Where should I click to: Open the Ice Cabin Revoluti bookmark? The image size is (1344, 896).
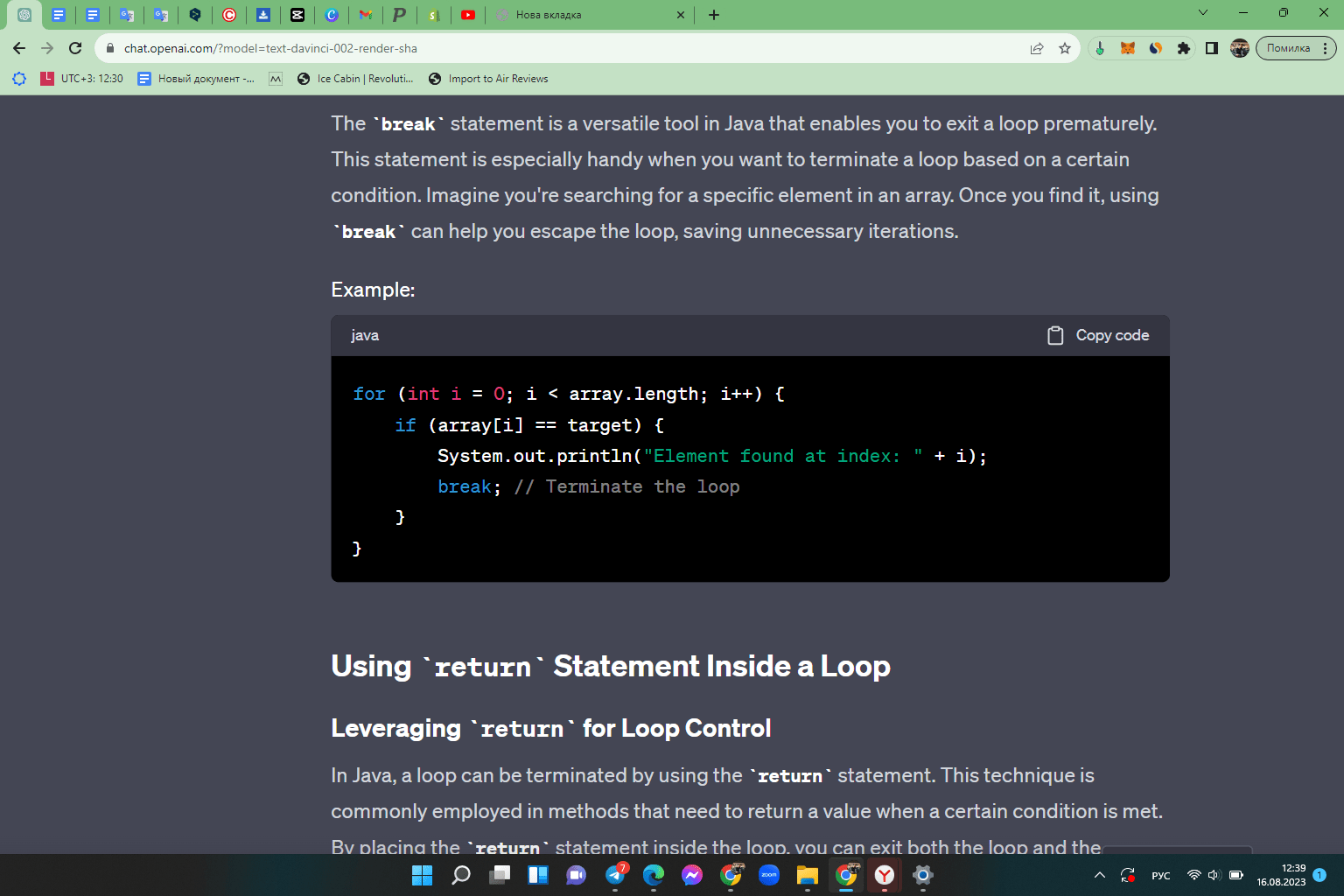pyautogui.click(x=354, y=78)
